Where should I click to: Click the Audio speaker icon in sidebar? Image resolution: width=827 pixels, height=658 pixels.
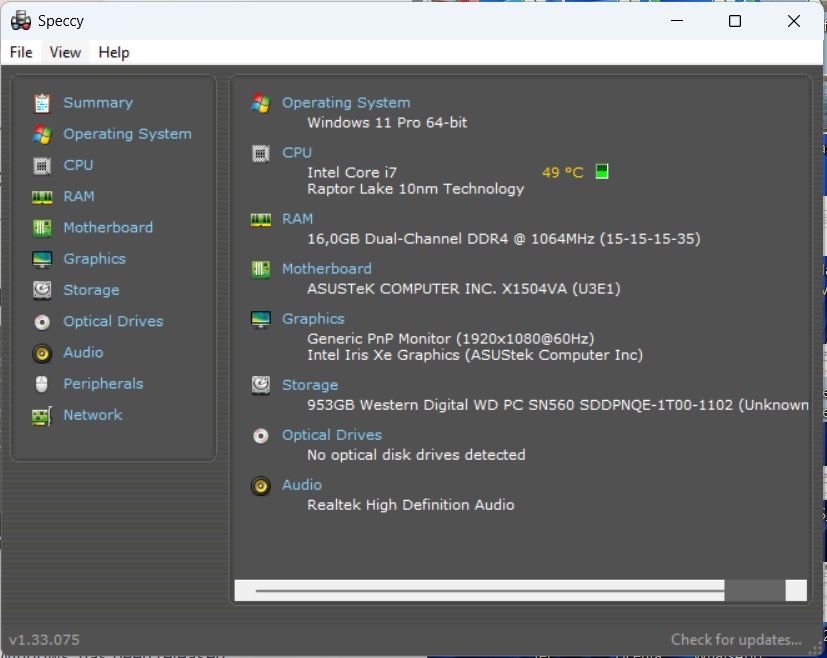(x=42, y=353)
